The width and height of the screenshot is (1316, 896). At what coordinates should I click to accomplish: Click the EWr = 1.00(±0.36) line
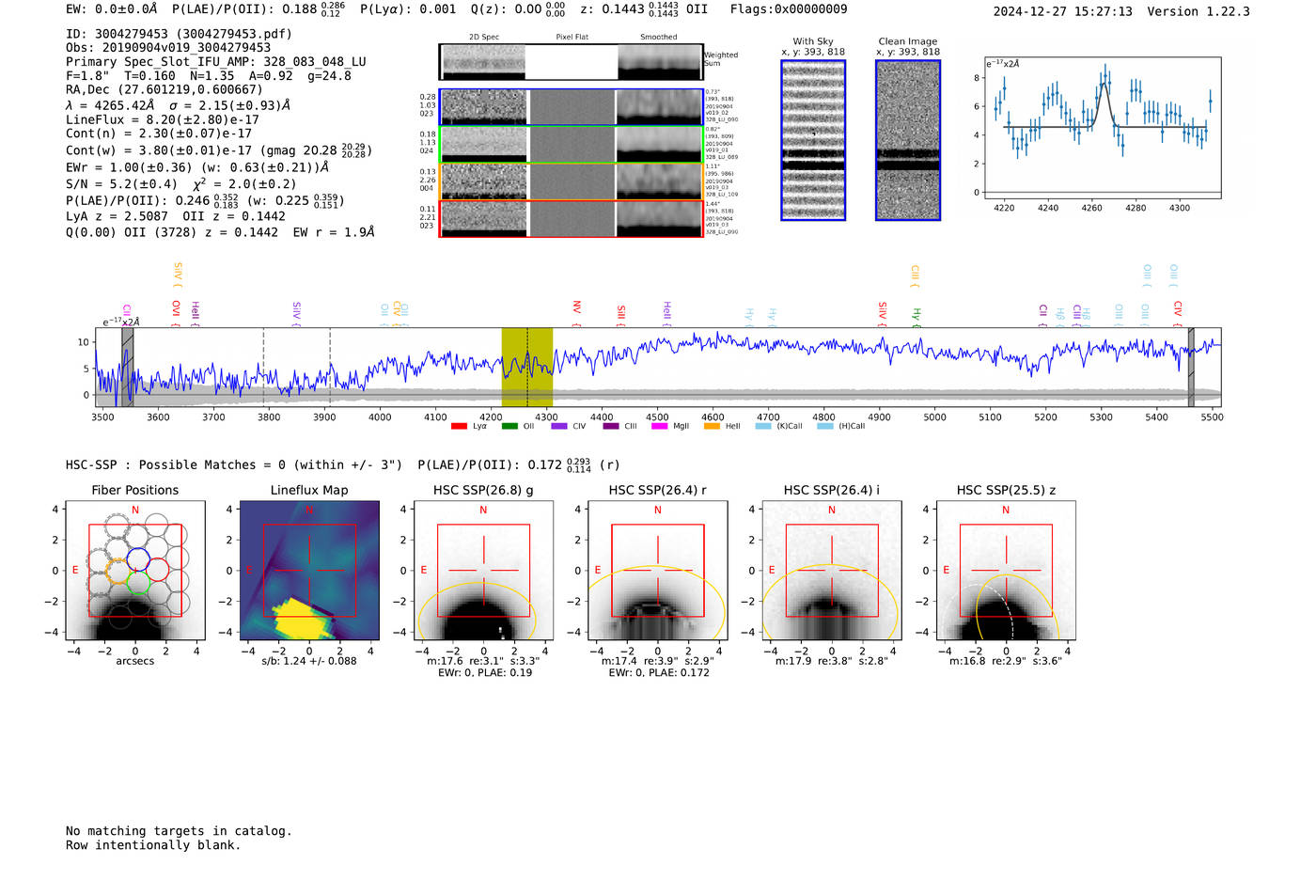[x=197, y=167]
